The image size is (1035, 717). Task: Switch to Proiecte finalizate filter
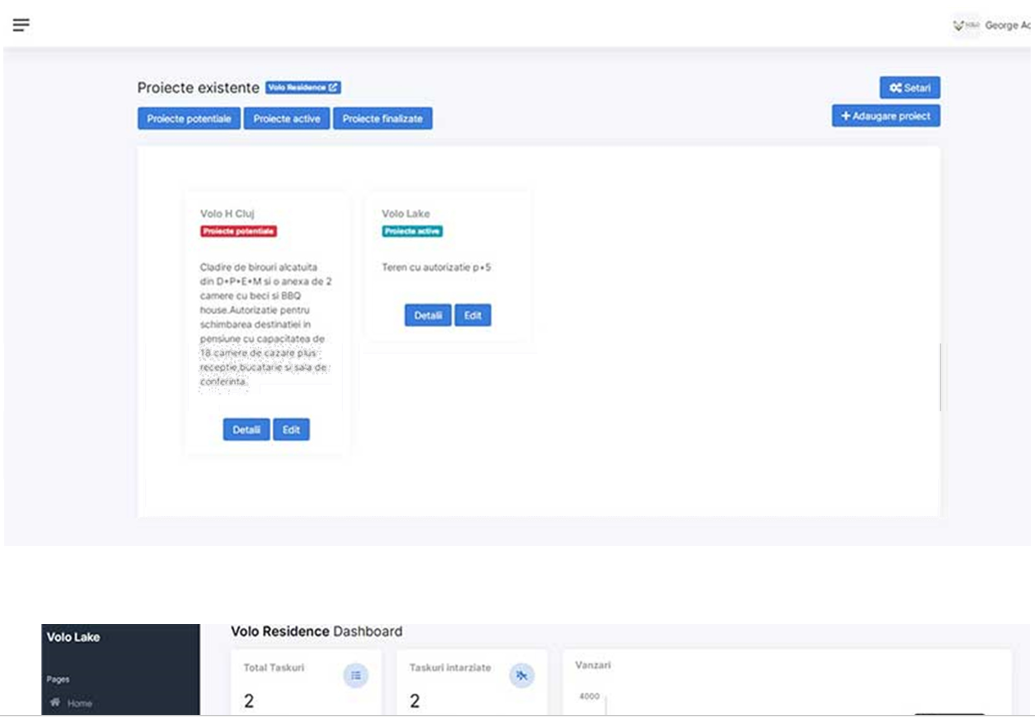click(382, 118)
